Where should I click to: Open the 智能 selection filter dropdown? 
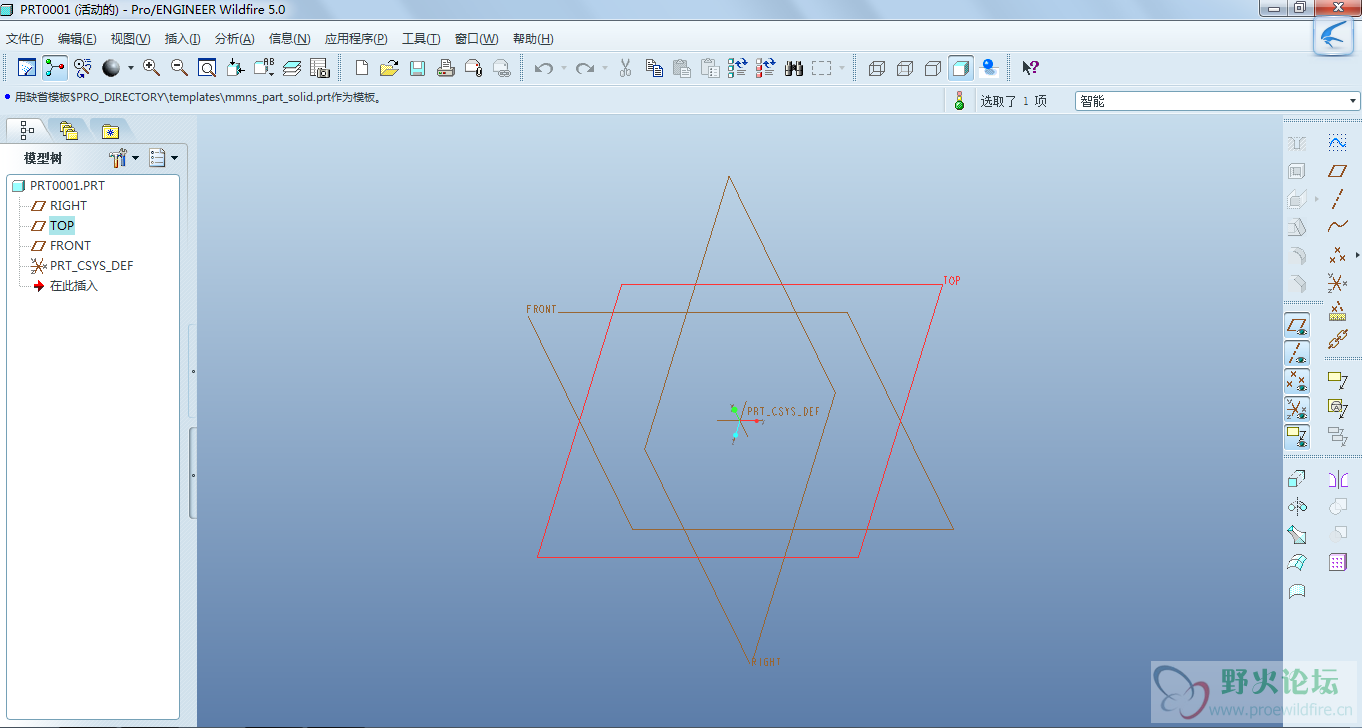pos(1218,101)
